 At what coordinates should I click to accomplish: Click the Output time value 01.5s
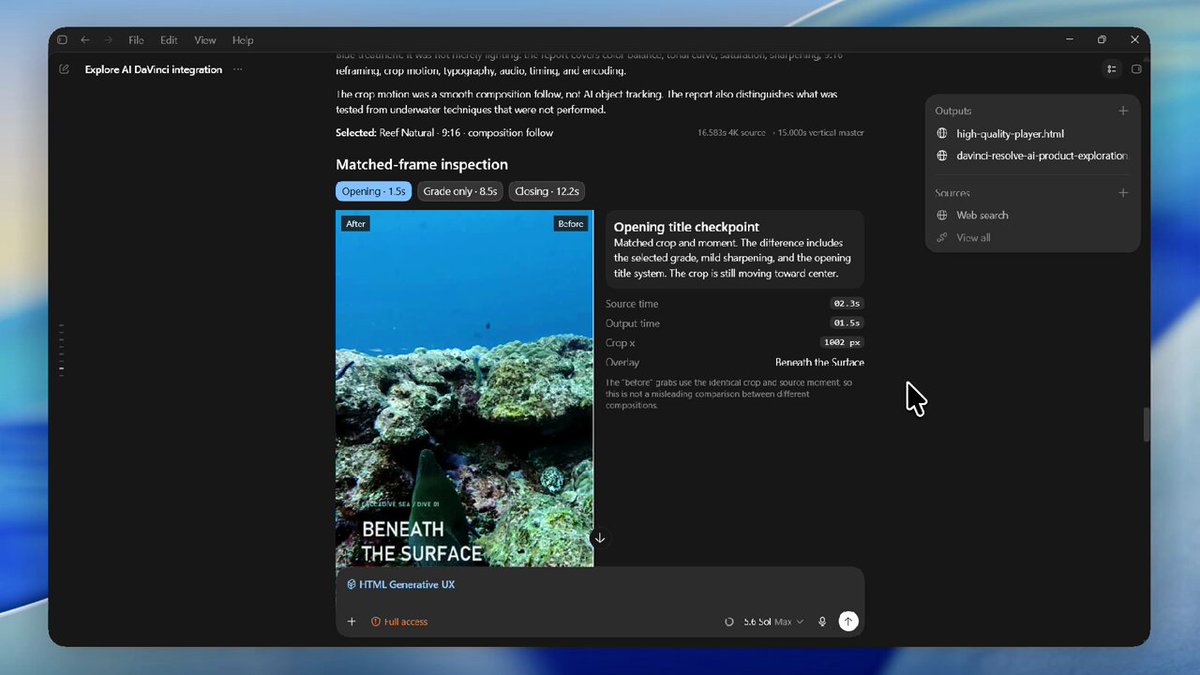846,323
